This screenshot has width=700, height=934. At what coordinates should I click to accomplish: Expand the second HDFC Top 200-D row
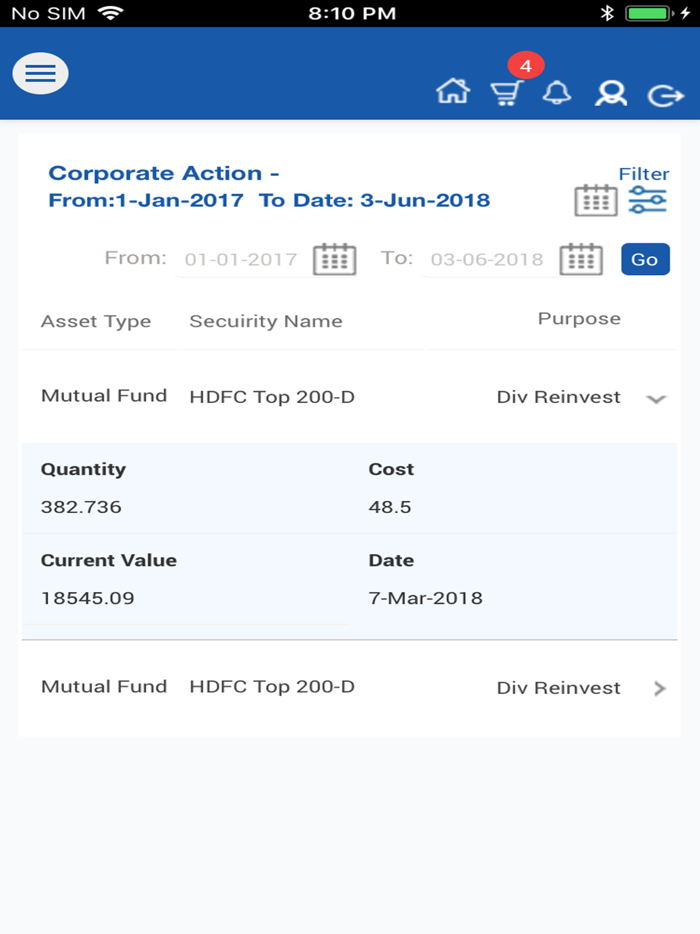point(660,687)
